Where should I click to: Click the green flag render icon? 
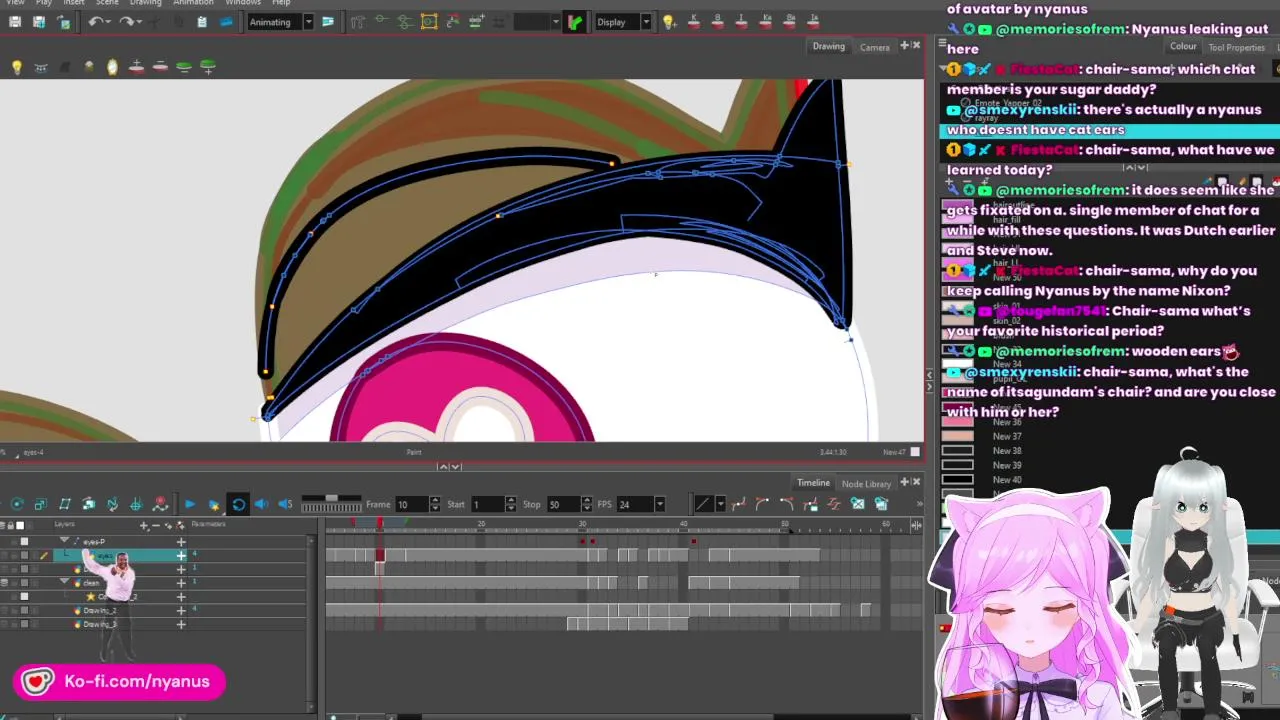[x=575, y=22]
